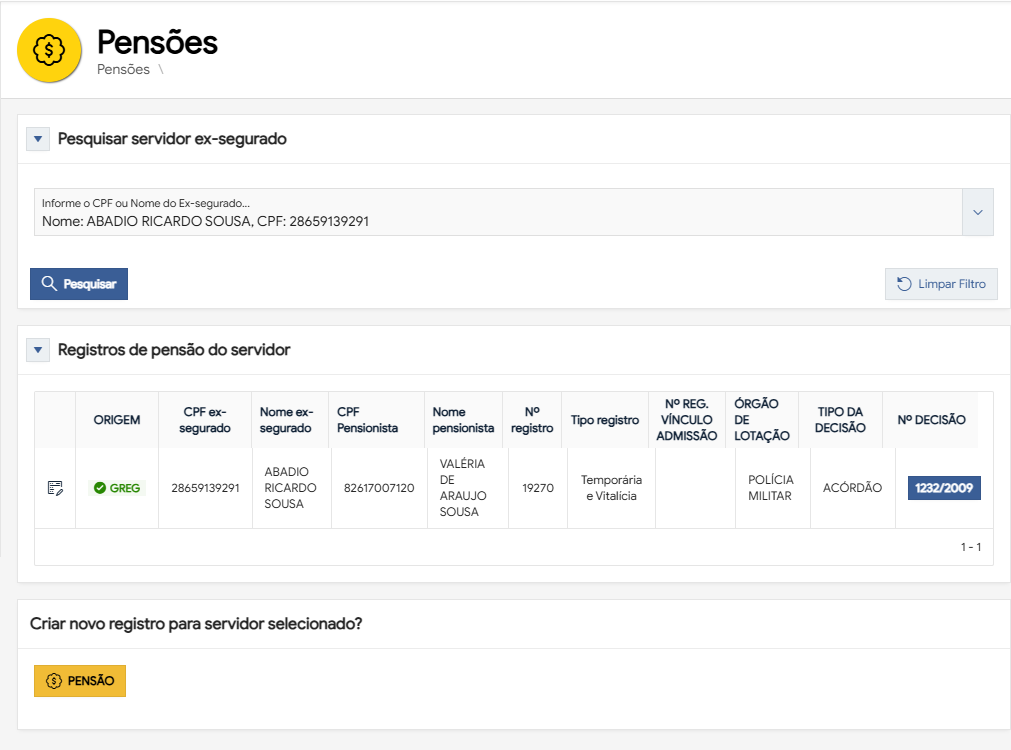
Task: Click the yellow Pensões coin icon in header
Action: click(50, 50)
